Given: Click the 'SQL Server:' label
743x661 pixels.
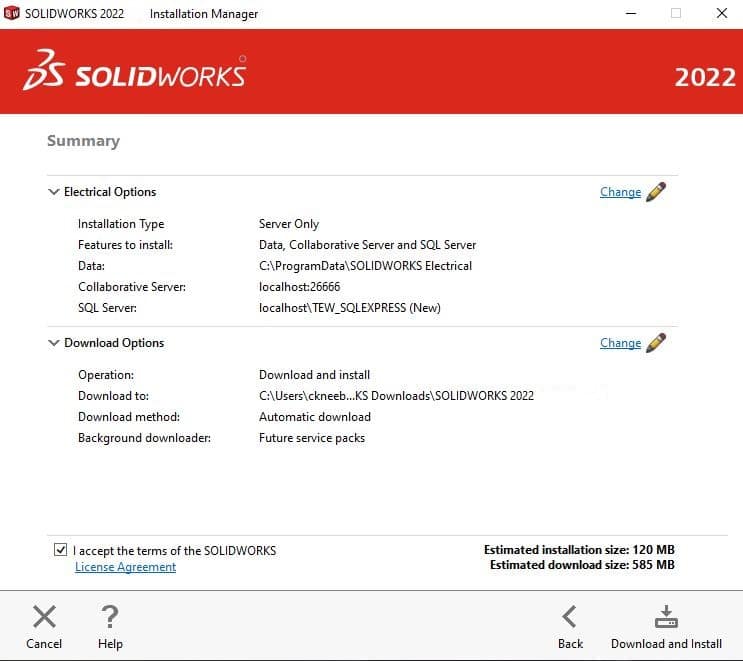Looking at the screenshot, I should 108,308.
